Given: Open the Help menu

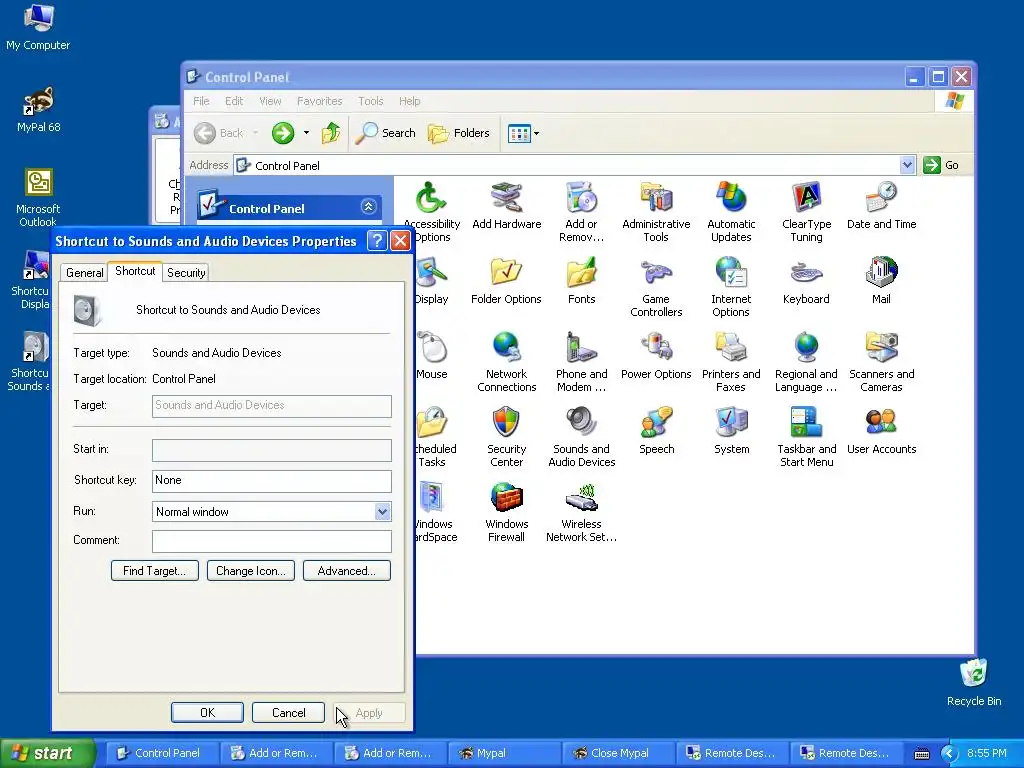Looking at the screenshot, I should (x=409, y=101).
